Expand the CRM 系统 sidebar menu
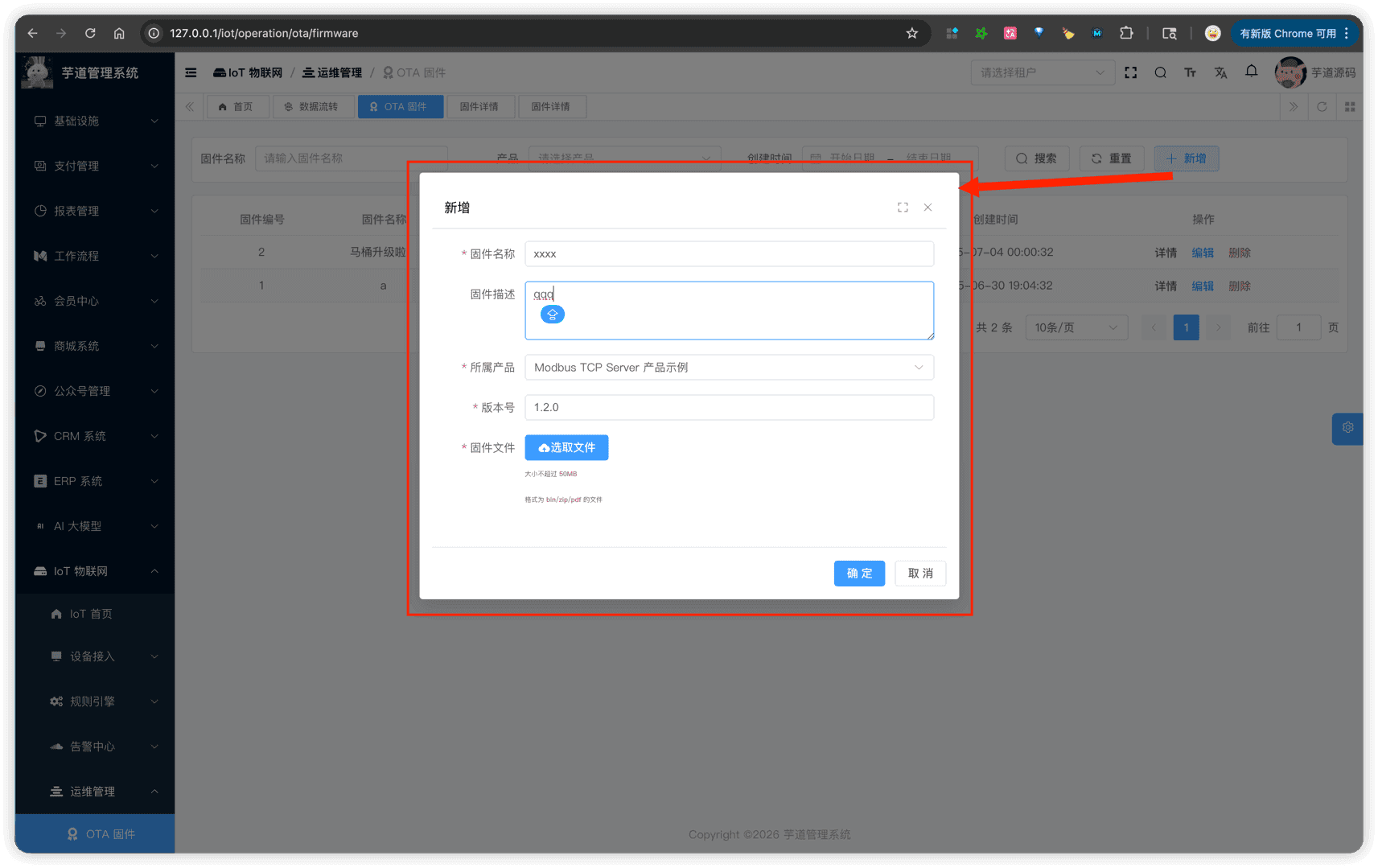The height and width of the screenshot is (868, 1378). point(96,436)
